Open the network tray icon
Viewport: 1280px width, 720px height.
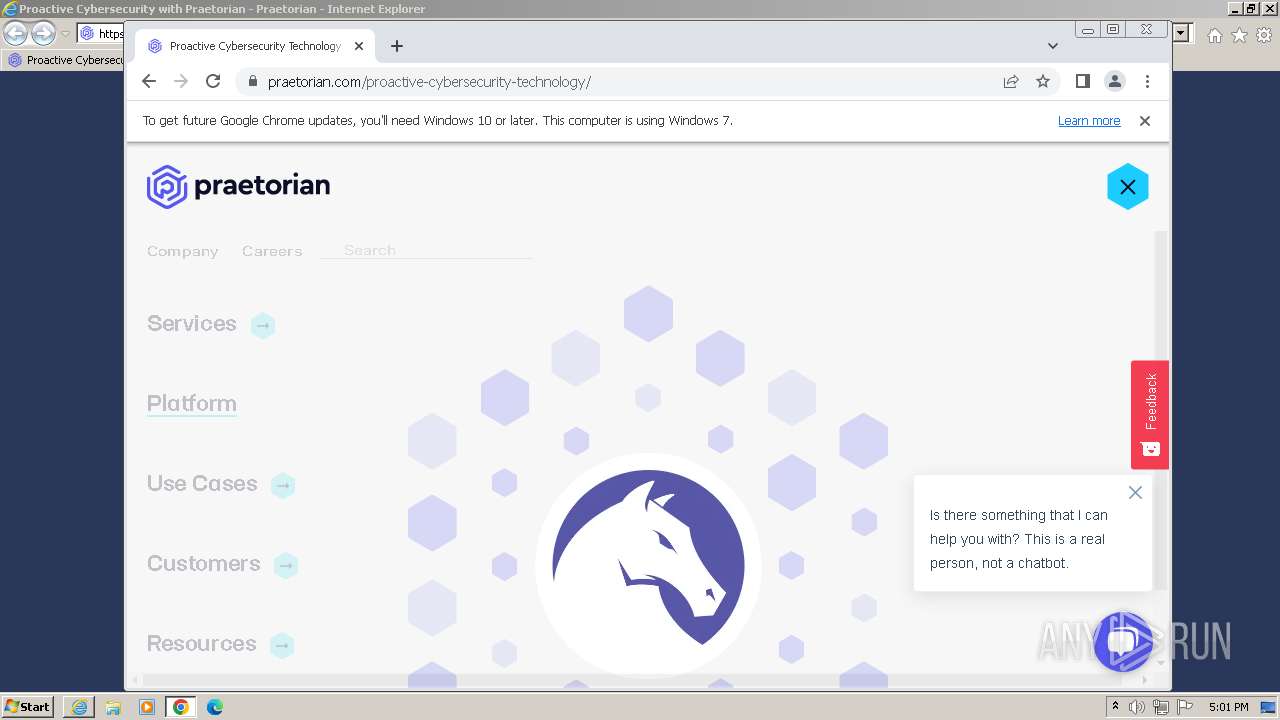pos(1161,707)
